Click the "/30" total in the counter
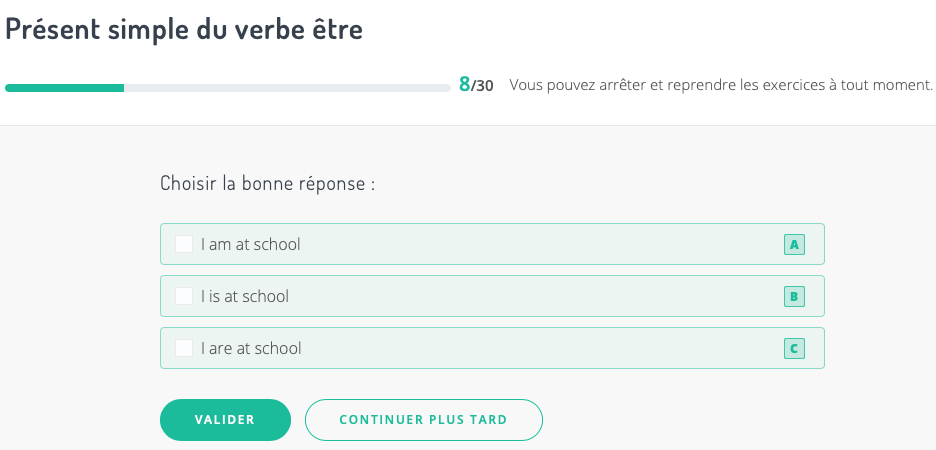 (483, 86)
